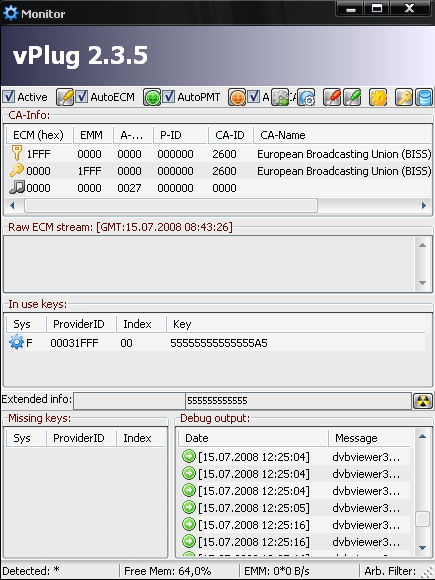Click the key icon in ECM 1FFF row

(16, 153)
